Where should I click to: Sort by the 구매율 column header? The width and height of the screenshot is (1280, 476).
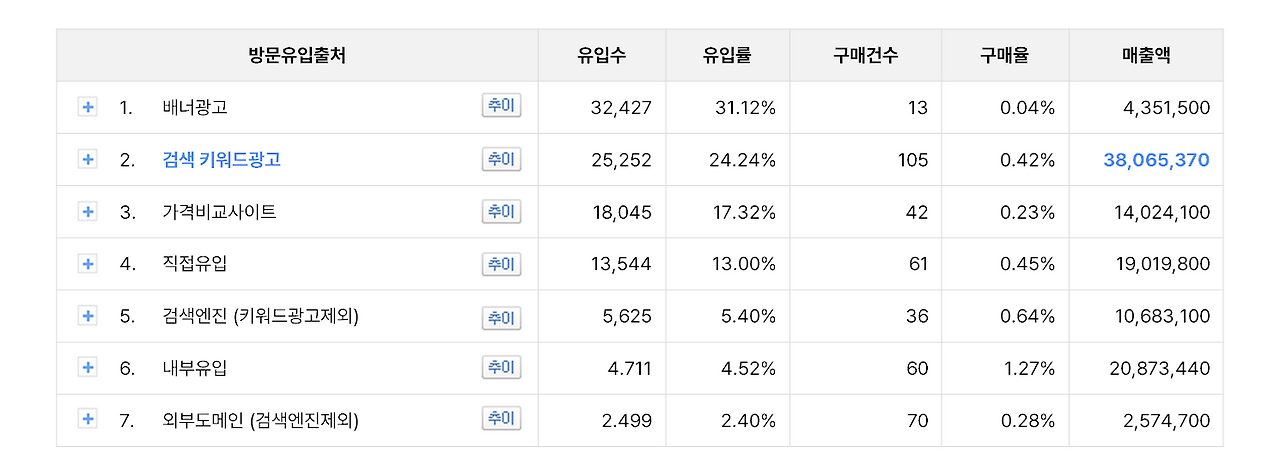(x=1005, y=56)
